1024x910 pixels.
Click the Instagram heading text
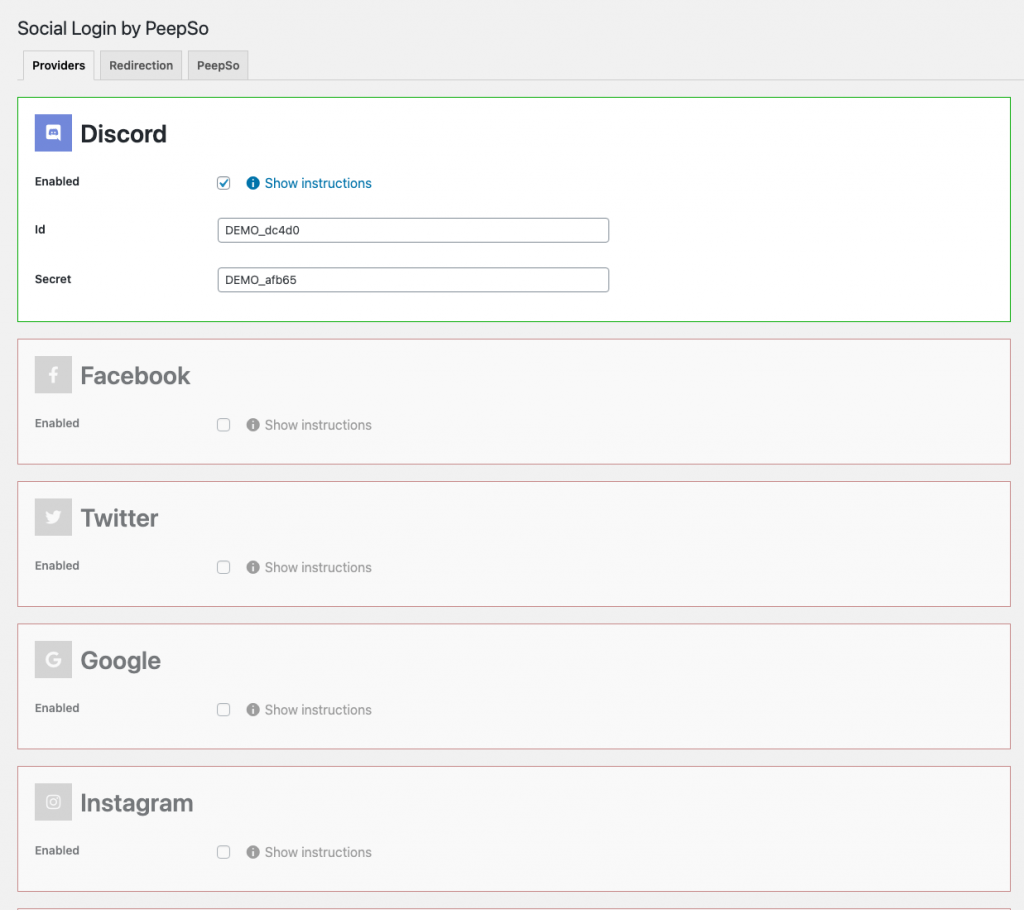click(137, 803)
